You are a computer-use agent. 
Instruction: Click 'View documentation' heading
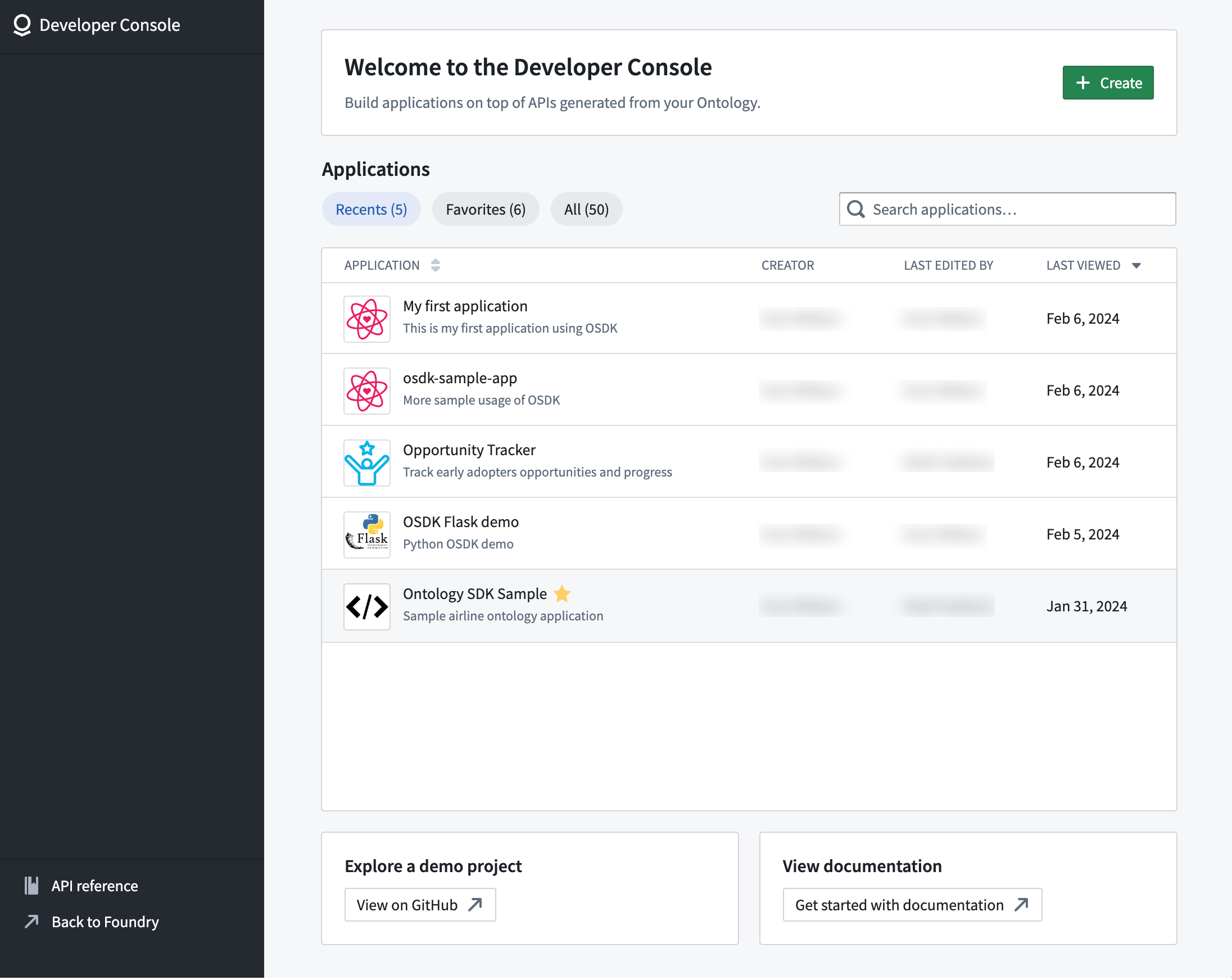pos(862,867)
